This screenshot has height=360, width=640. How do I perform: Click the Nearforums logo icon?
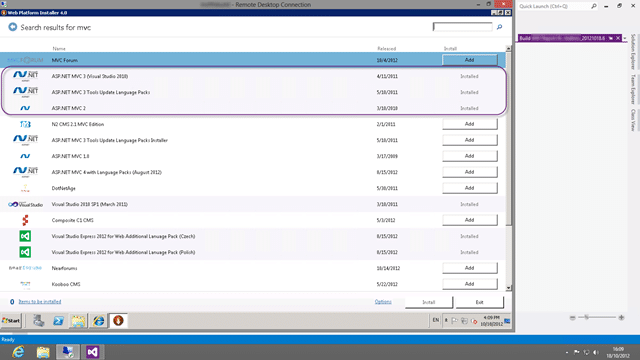25,268
